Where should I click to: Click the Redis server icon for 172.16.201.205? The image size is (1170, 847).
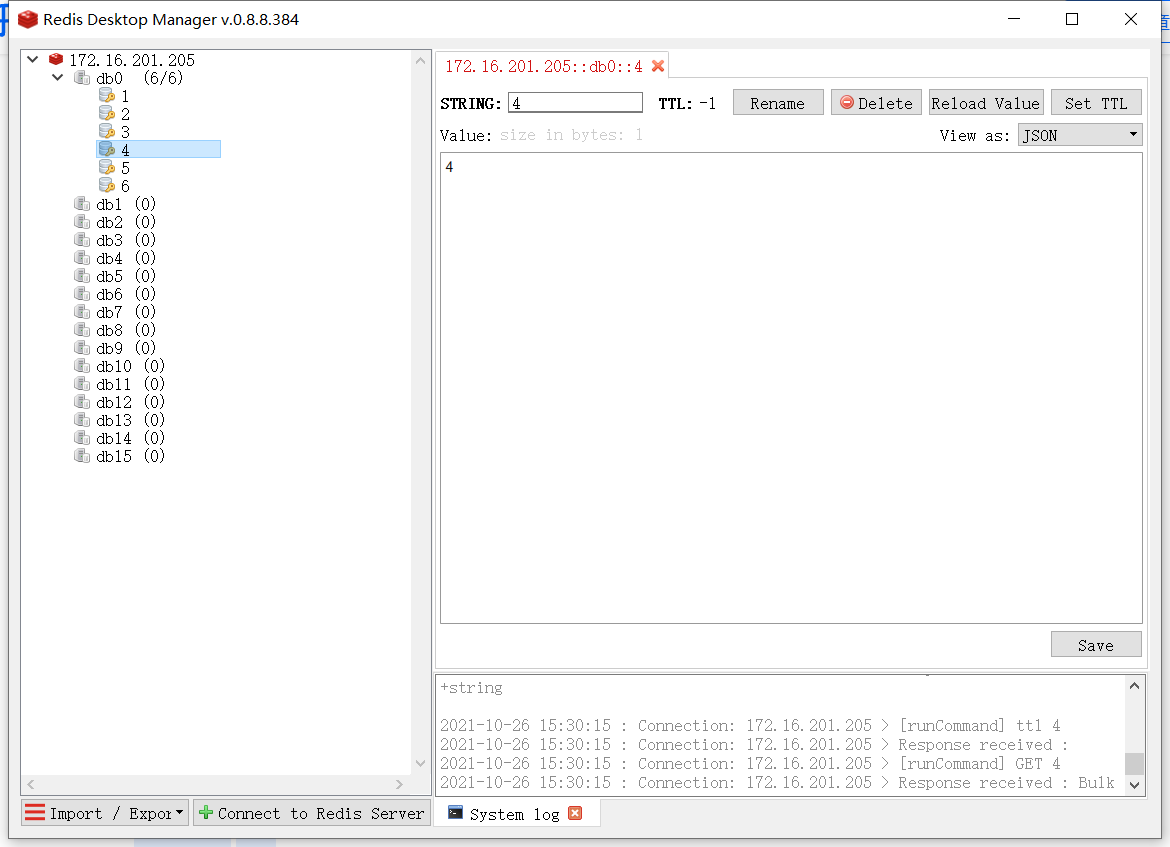click(56, 60)
